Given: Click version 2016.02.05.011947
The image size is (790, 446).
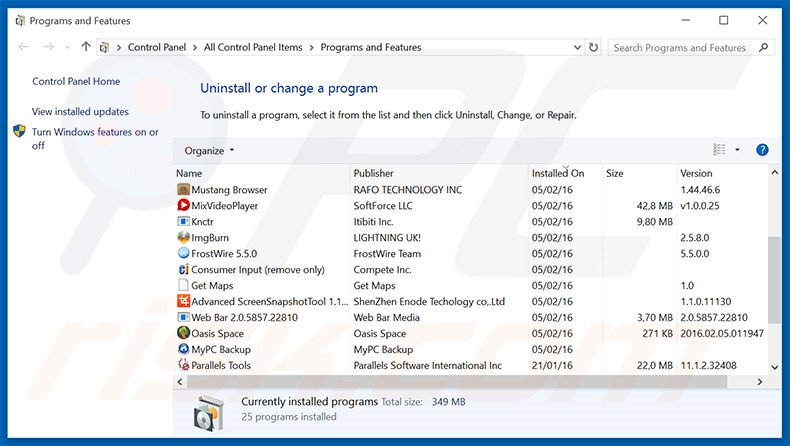Looking at the screenshot, I should click(722, 334).
